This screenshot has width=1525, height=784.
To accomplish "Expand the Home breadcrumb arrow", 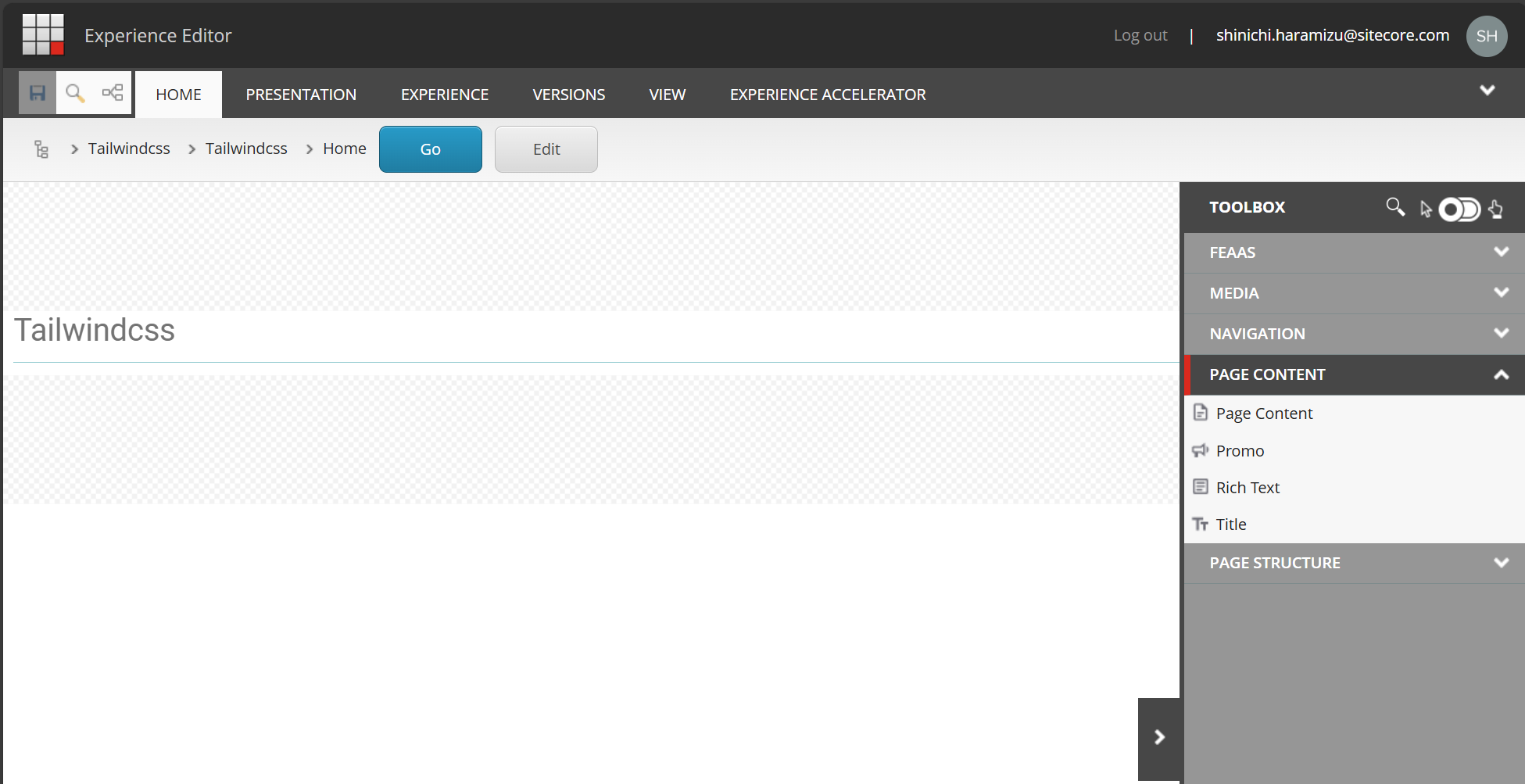I will point(310,149).
